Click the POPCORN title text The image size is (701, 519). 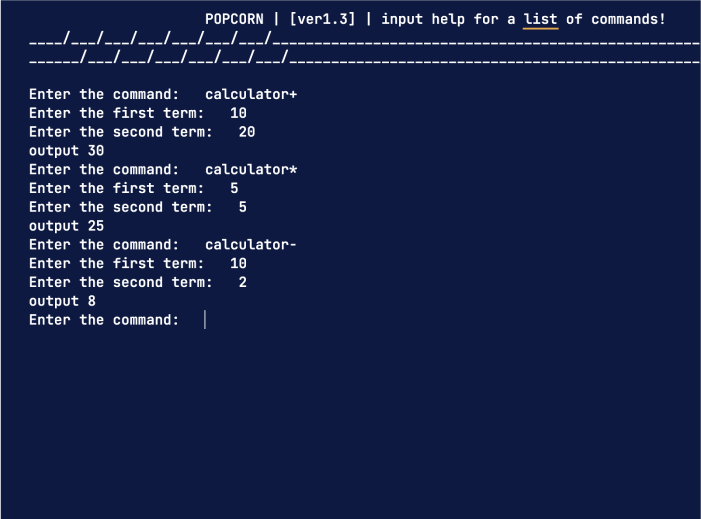tap(234, 19)
